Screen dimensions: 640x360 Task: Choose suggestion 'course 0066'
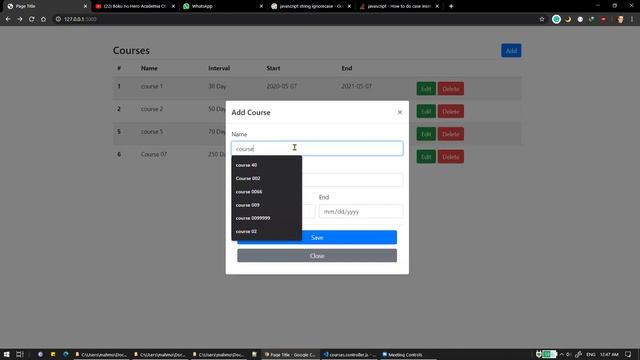[267, 191]
